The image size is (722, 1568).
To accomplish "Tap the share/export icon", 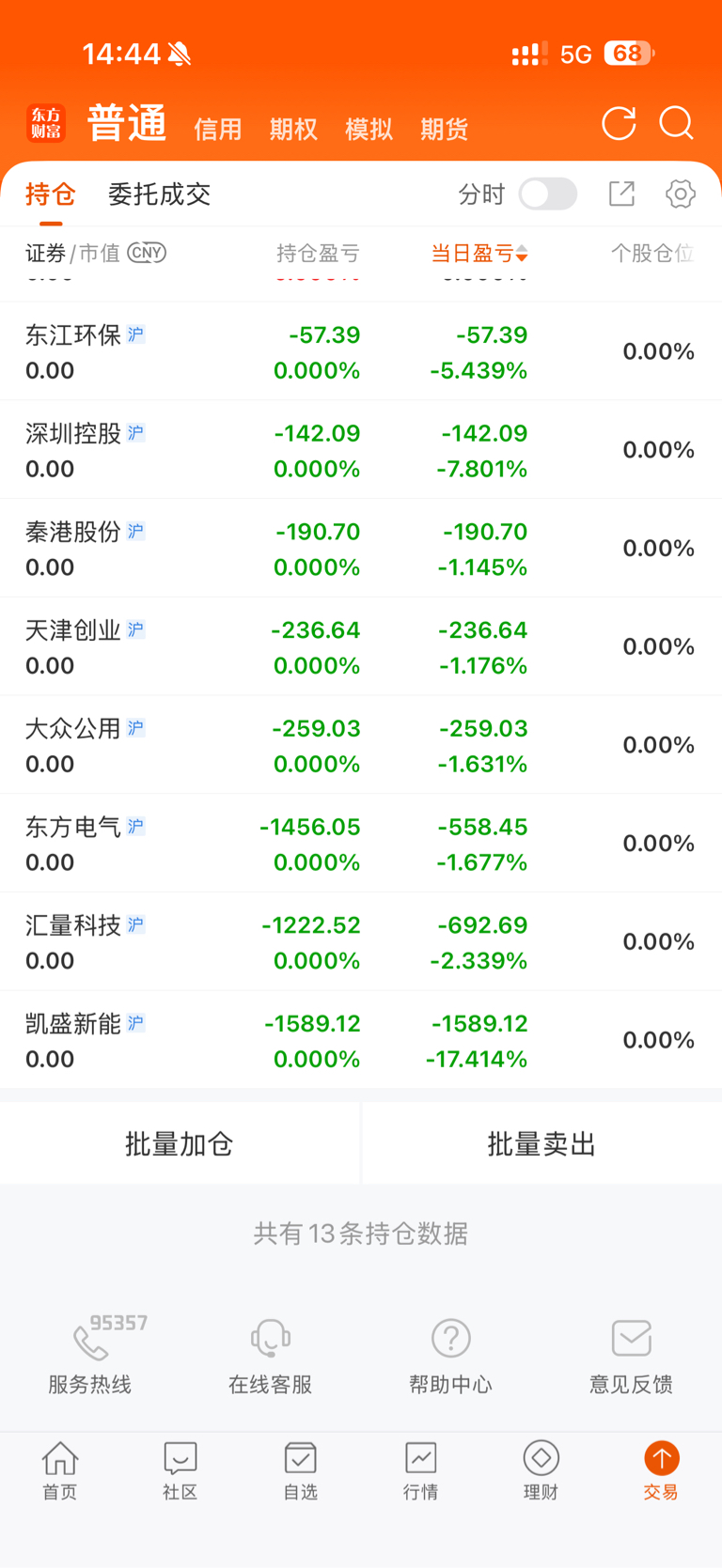I will tap(621, 194).
